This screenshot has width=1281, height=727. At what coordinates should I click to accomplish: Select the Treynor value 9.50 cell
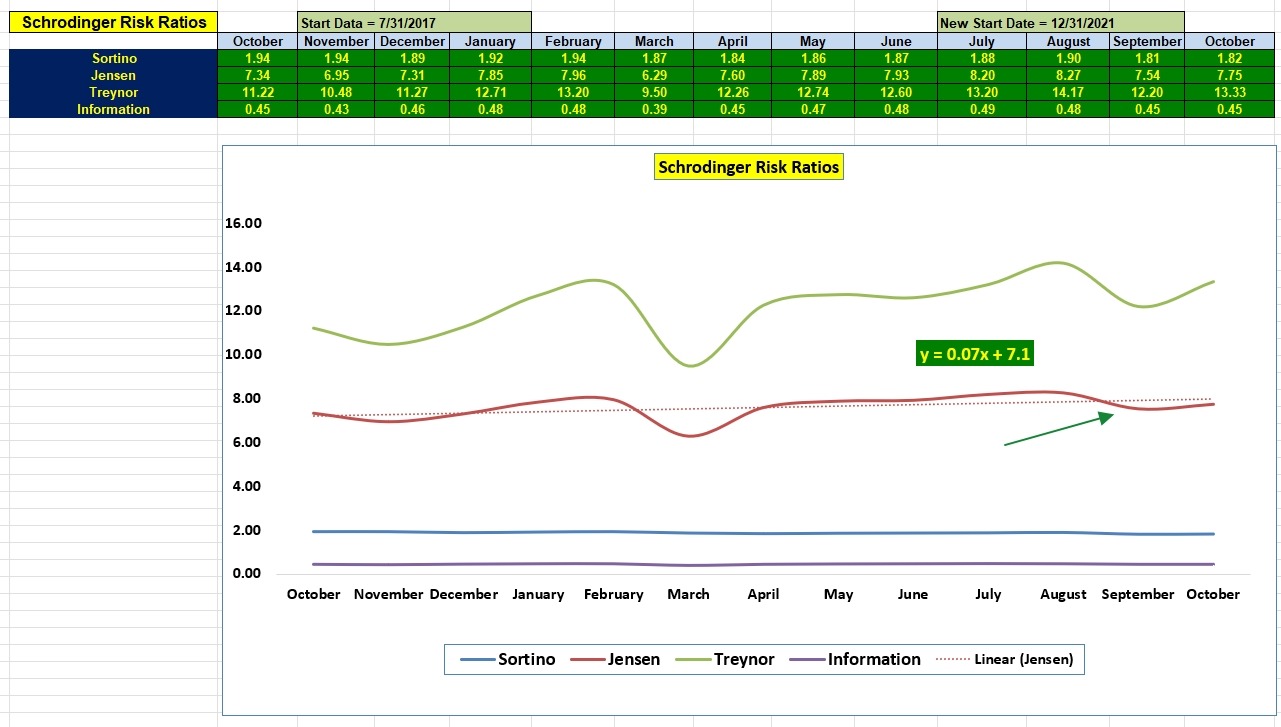654,93
